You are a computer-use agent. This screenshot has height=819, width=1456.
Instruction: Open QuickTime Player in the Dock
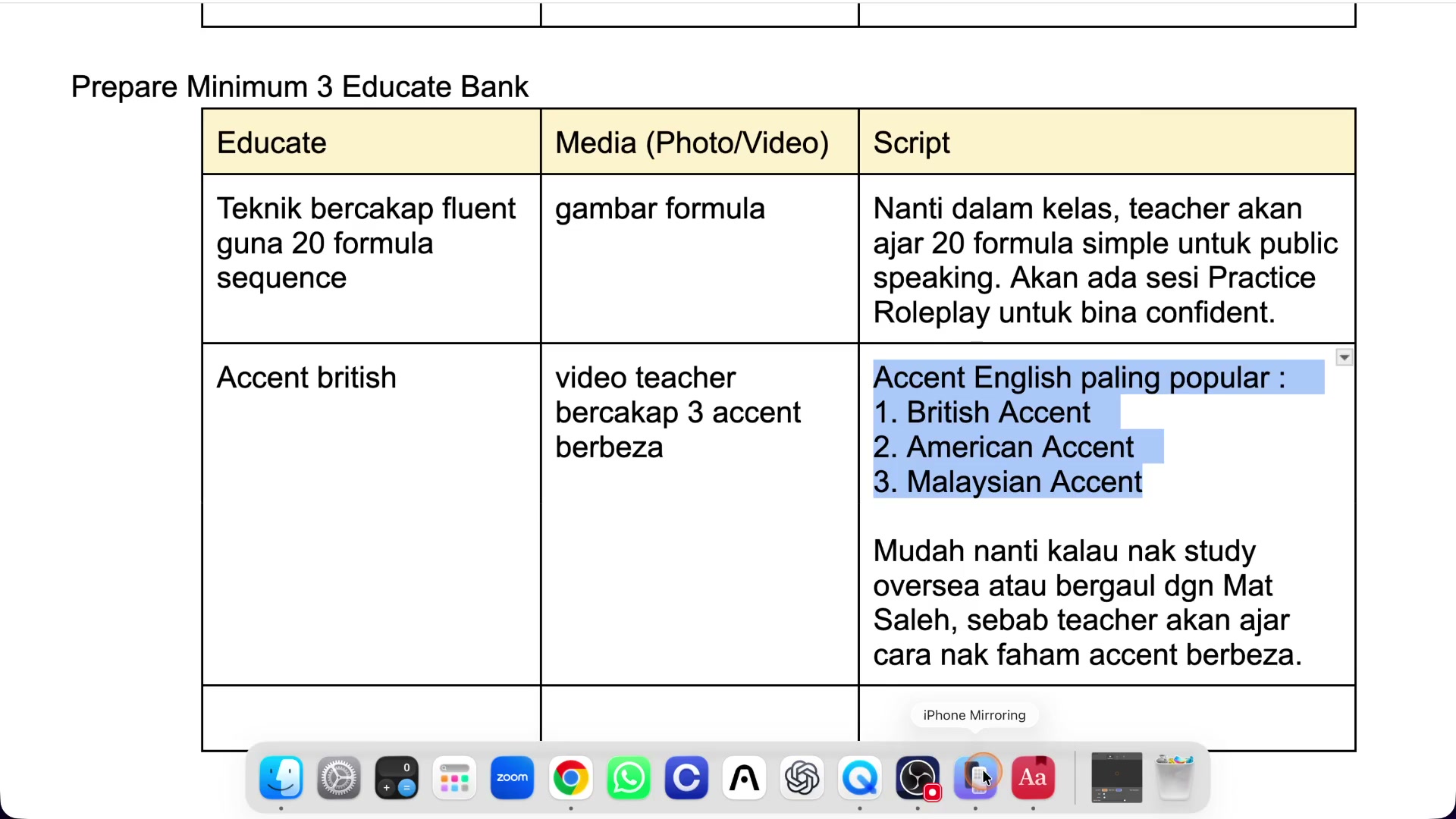pyautogui.click(x=860, y=777)
